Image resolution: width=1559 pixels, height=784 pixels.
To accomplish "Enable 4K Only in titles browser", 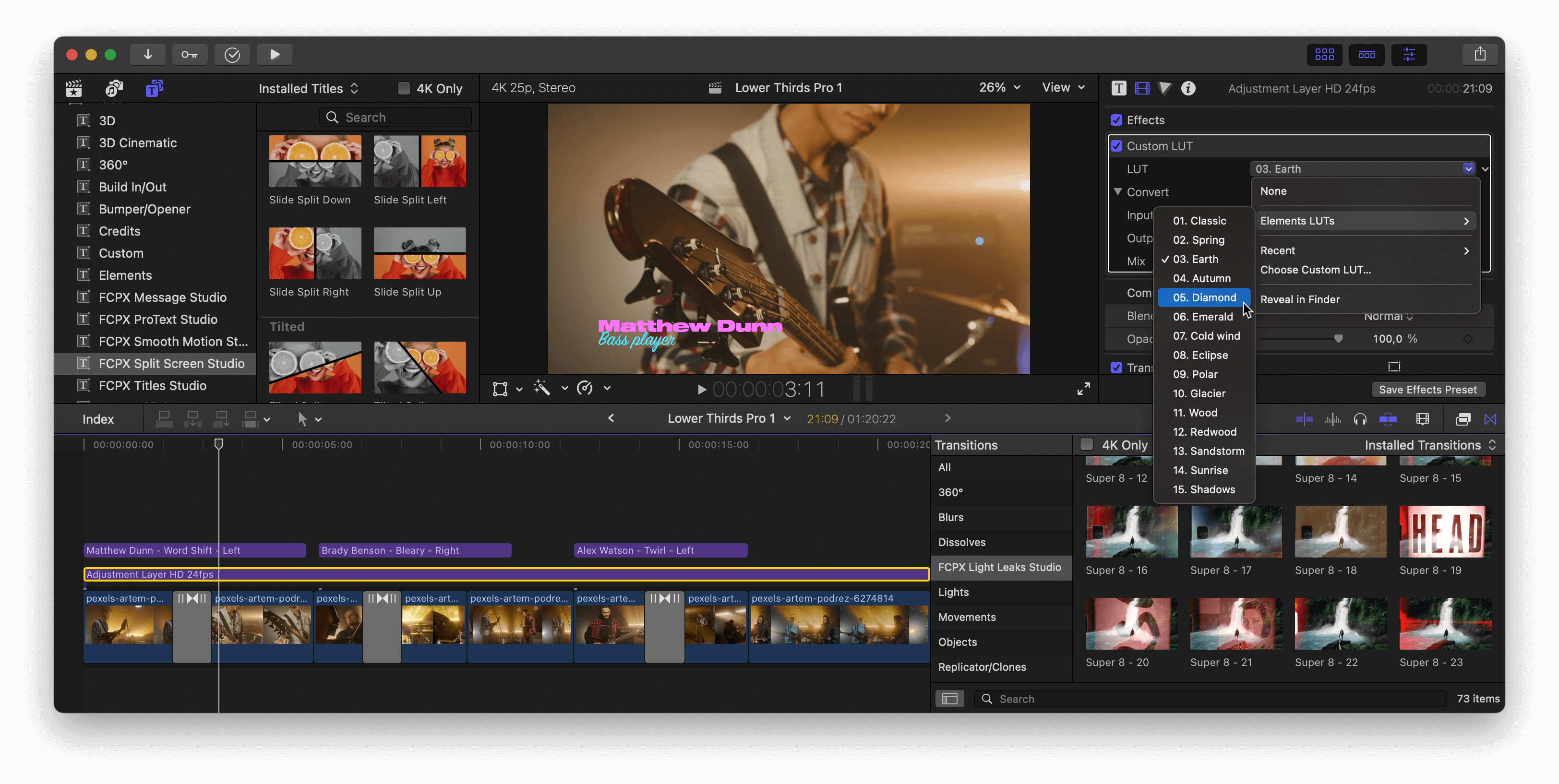I will coord(404,88).
